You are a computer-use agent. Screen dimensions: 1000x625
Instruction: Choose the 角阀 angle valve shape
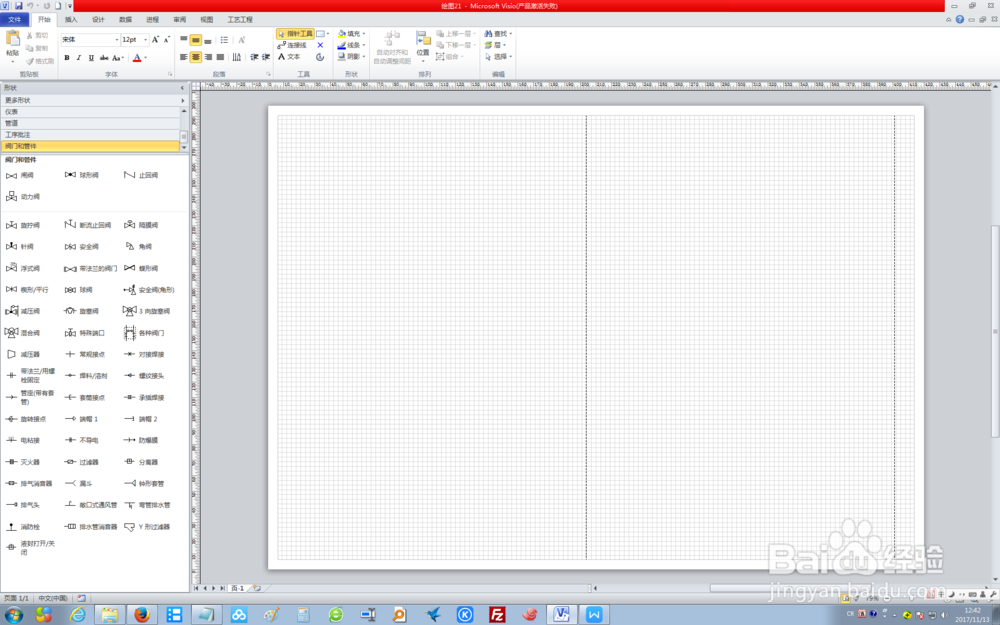coord(138,246)
